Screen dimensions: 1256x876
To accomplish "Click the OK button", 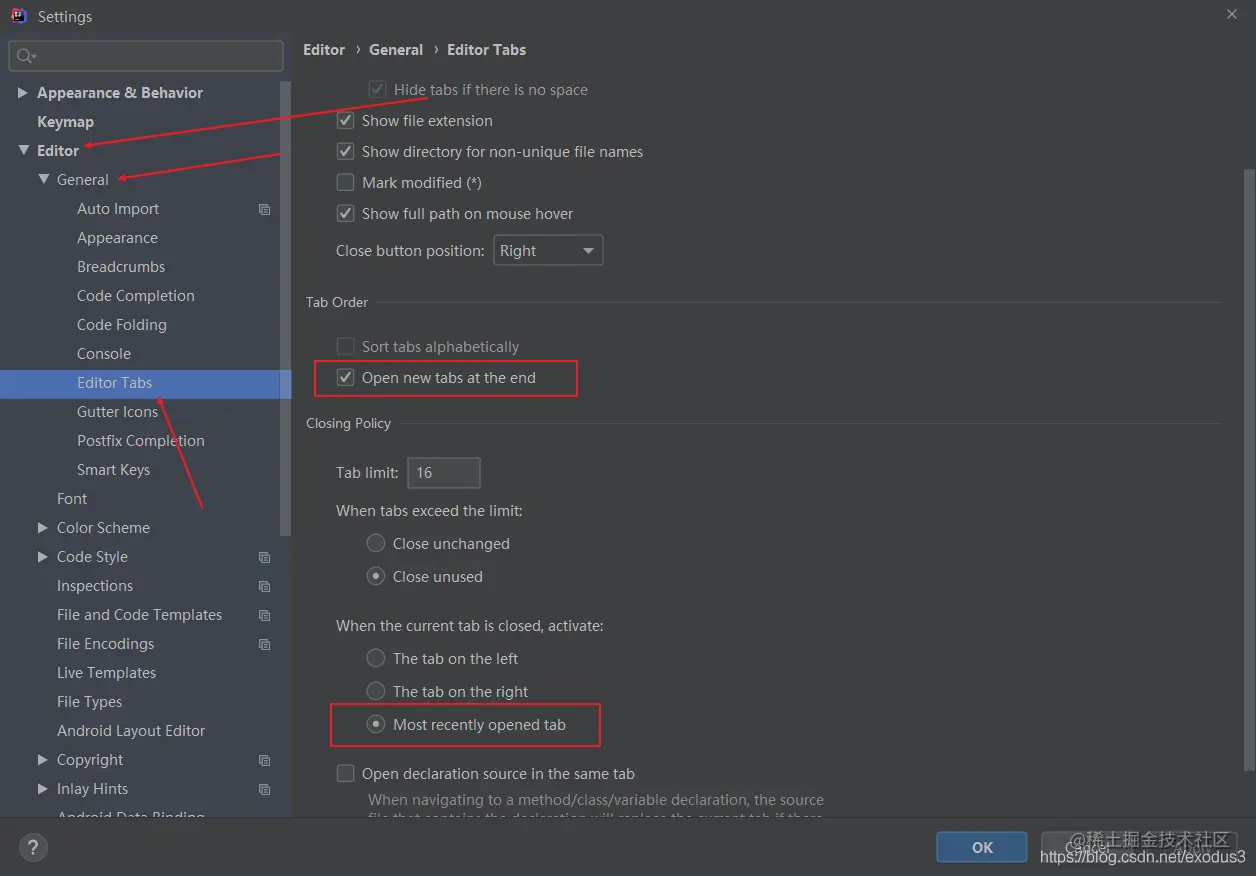I will pyautogui.click(x=982, y=847).
